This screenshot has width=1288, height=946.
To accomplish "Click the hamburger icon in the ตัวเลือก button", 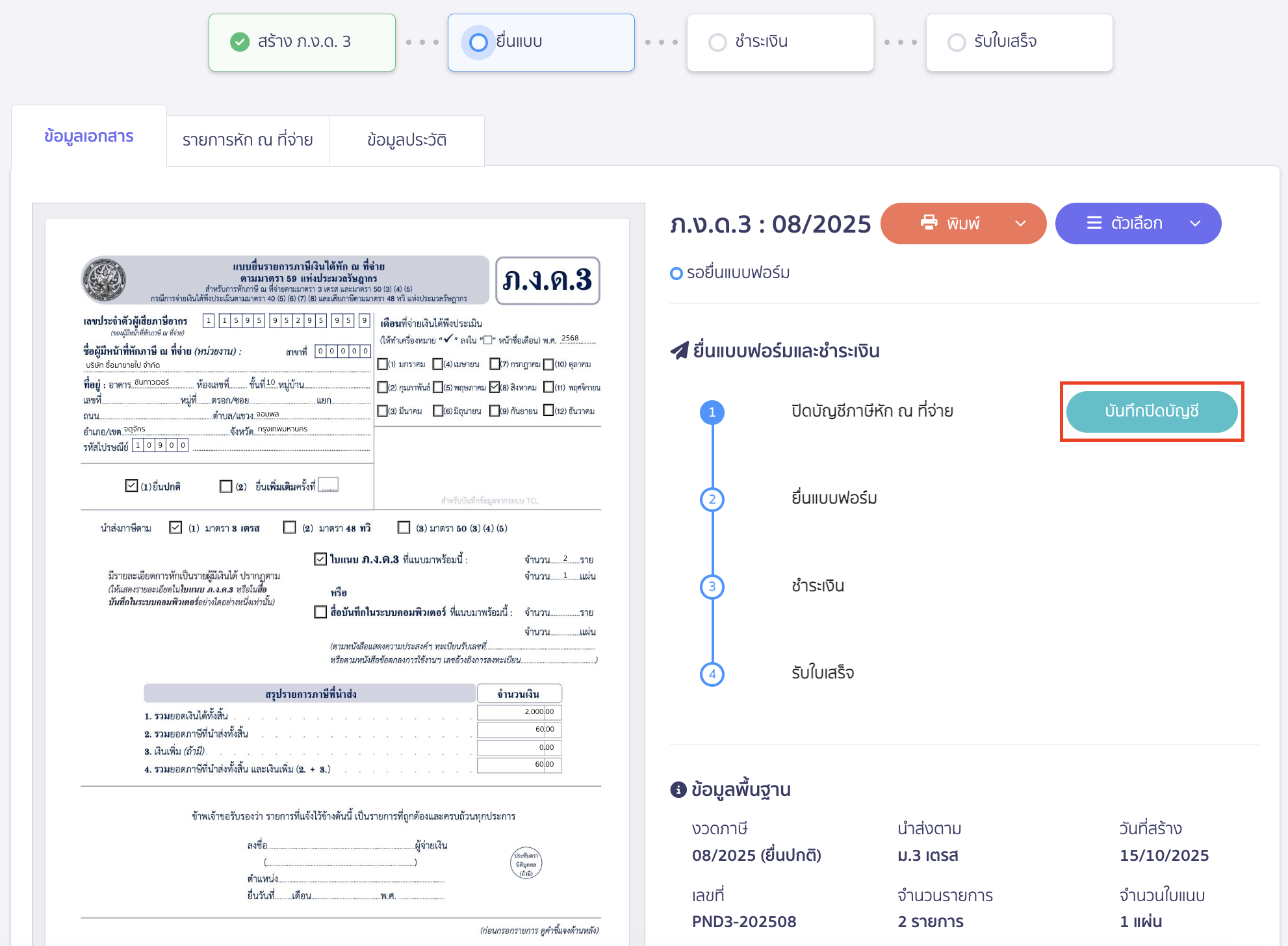I will 1094,223.
